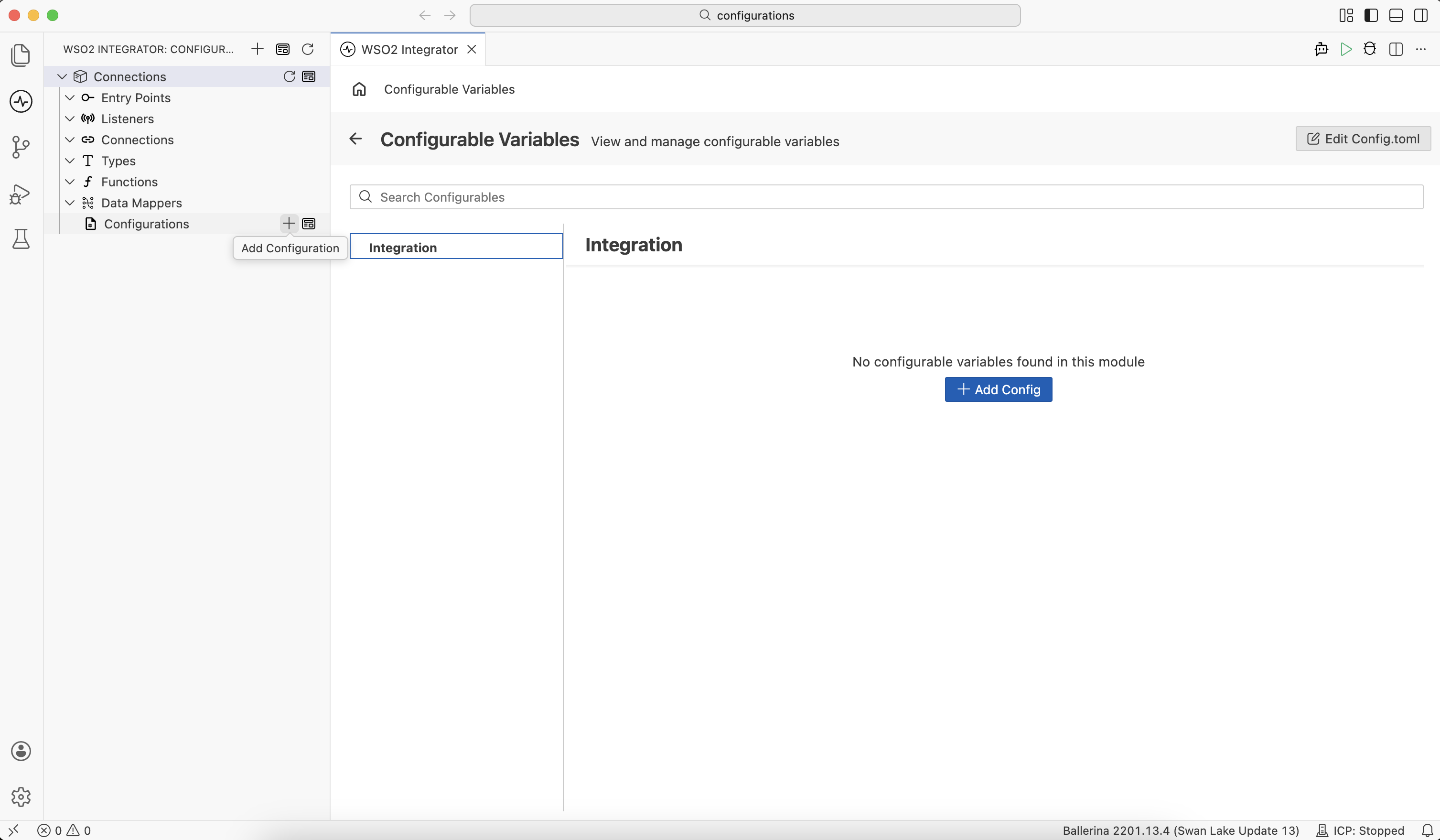Select the Types tree row label
This screenshot has height=840, width=1440.
click(118, 161)
